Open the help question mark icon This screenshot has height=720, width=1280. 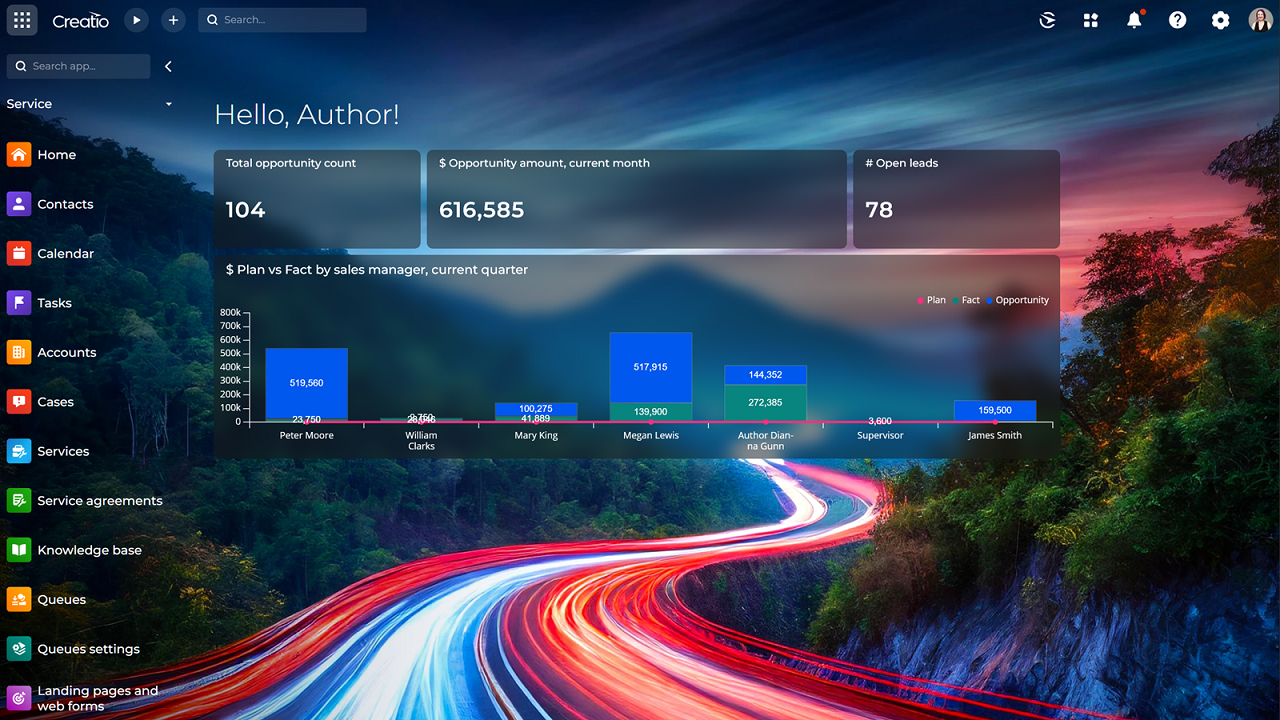coord(1178,20)
